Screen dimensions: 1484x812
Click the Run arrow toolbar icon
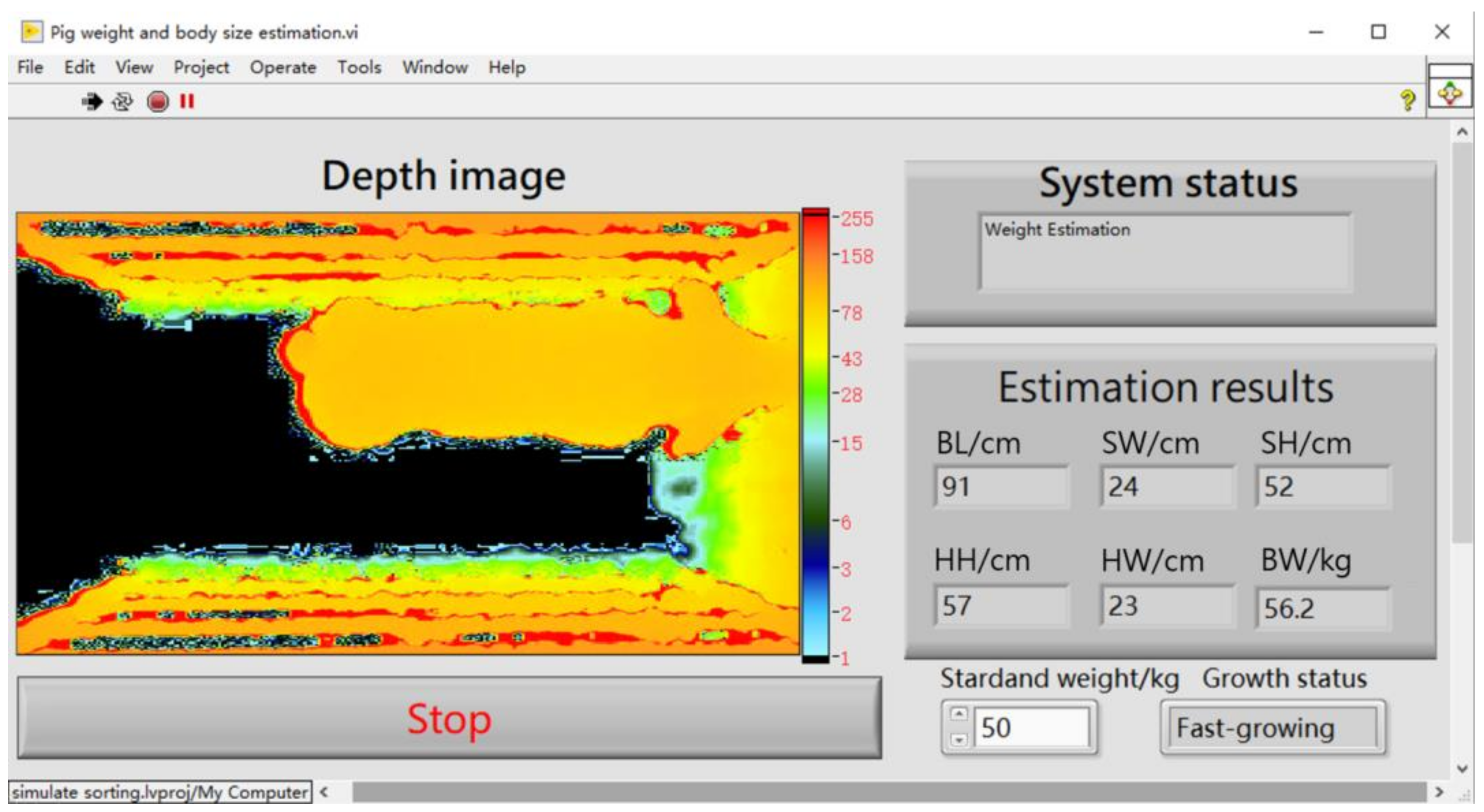tap(91, 102)
